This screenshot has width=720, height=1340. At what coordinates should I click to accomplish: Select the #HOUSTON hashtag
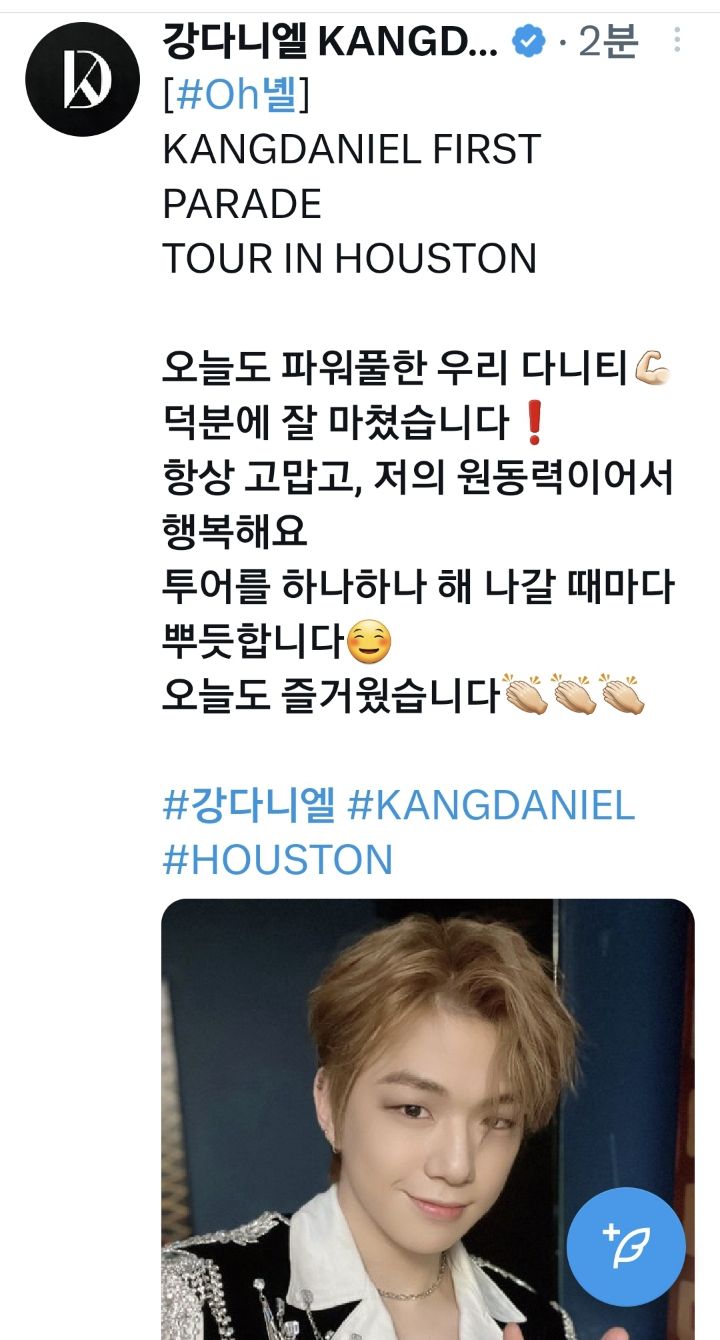coord(277,860)
